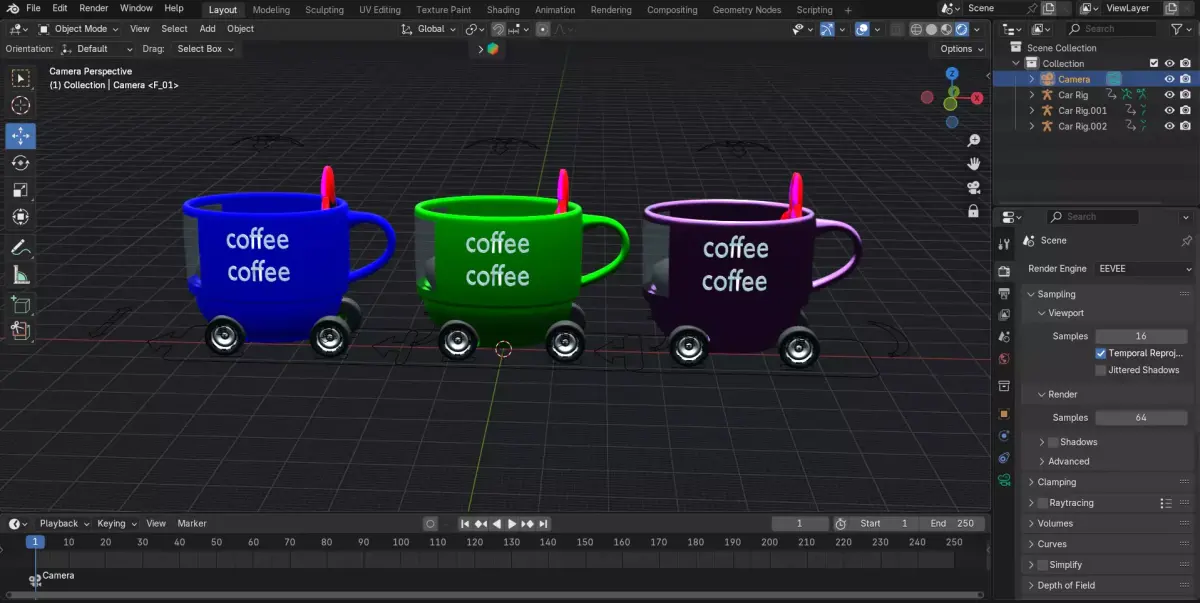The width and height of the screenshot is (1200, 603).
Task: Enable Jittered Shadows checkbox
Action: 1101,370
